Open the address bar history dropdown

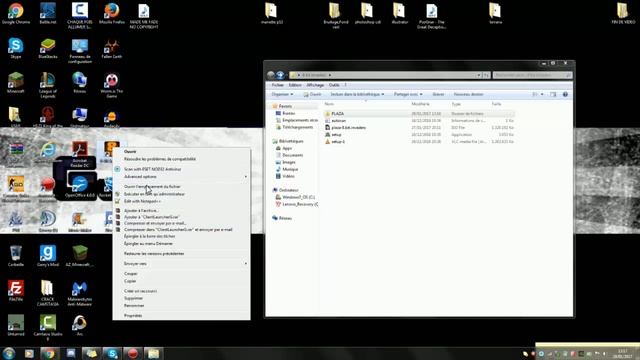pyautogui.click(x=478, y=75)
